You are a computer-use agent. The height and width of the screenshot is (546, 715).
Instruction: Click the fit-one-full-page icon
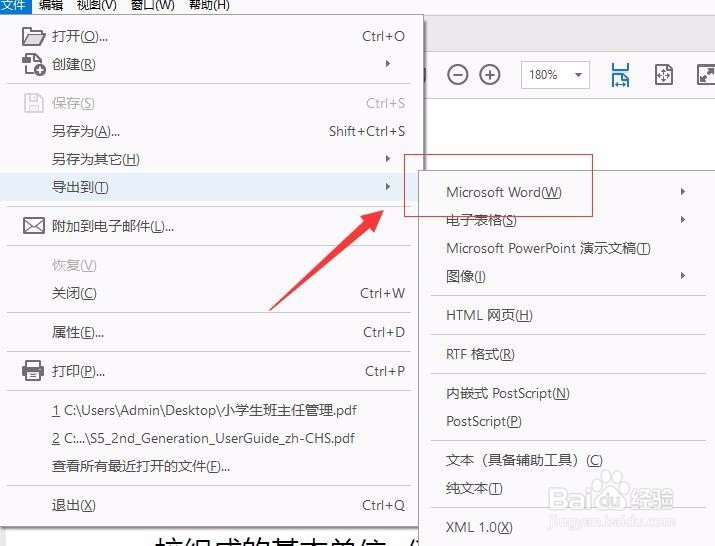[663, 74]
